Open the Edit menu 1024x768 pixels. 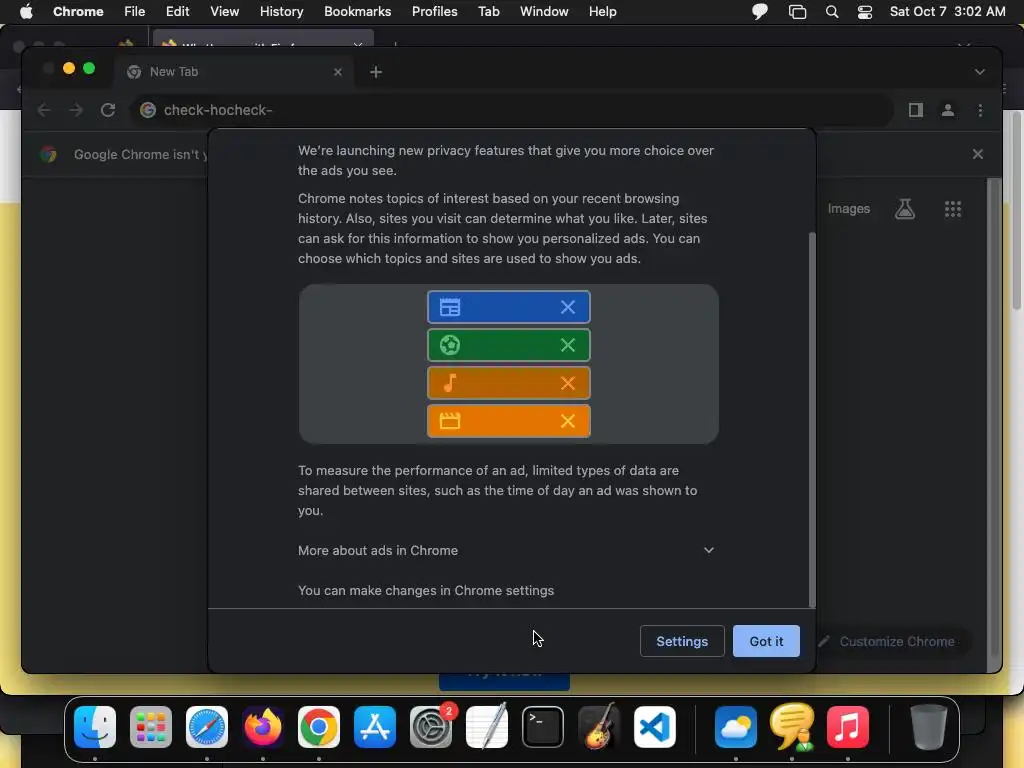tap(177, 12)
